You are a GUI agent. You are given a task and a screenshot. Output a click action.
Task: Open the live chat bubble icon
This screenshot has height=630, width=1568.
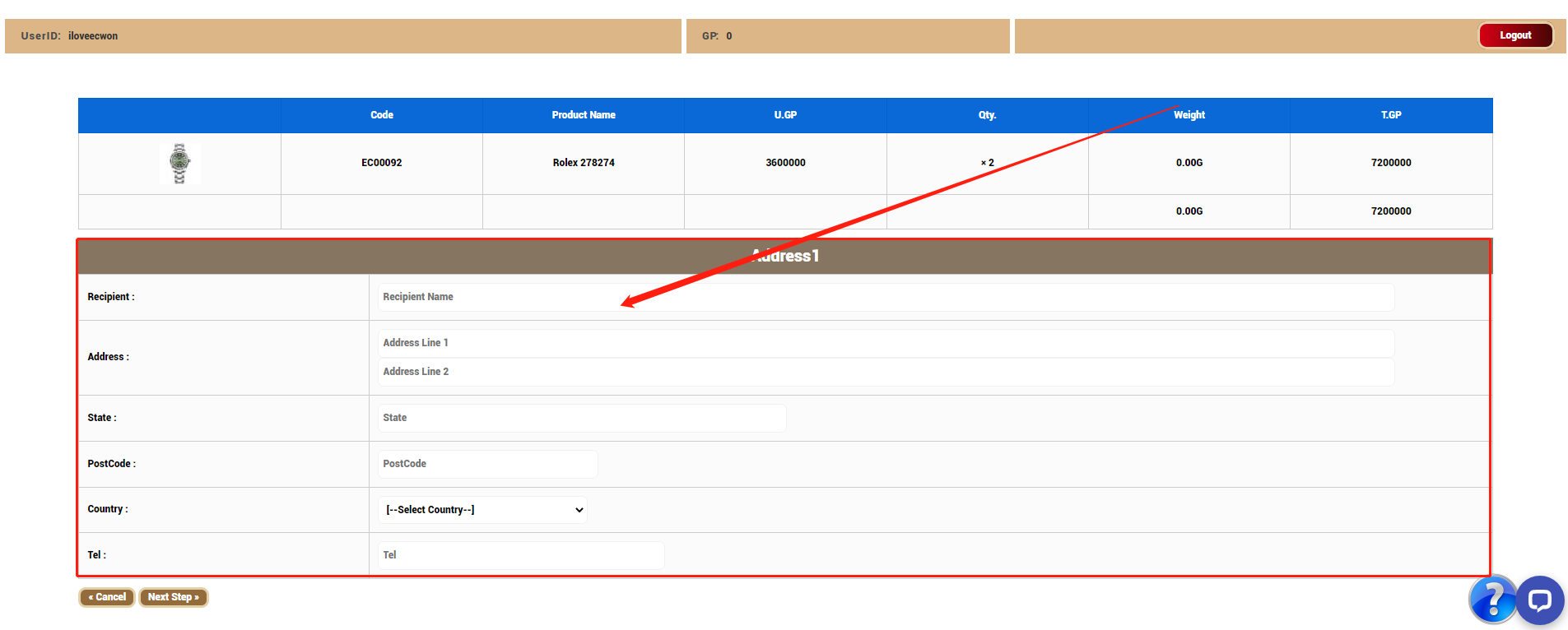tap(1539, 600)
